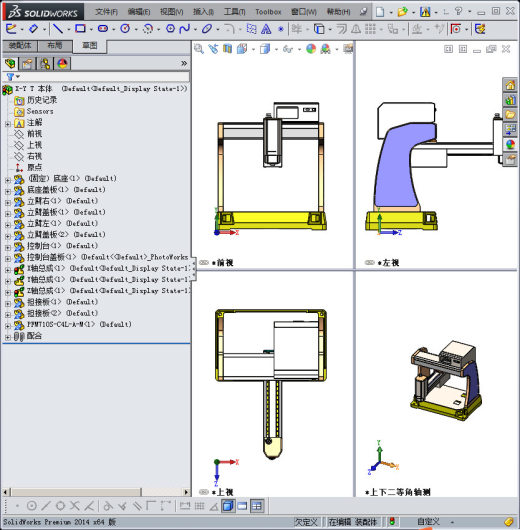Open the SolidWorks Resources home icon
Screen dimensions: 520x530
510,85
